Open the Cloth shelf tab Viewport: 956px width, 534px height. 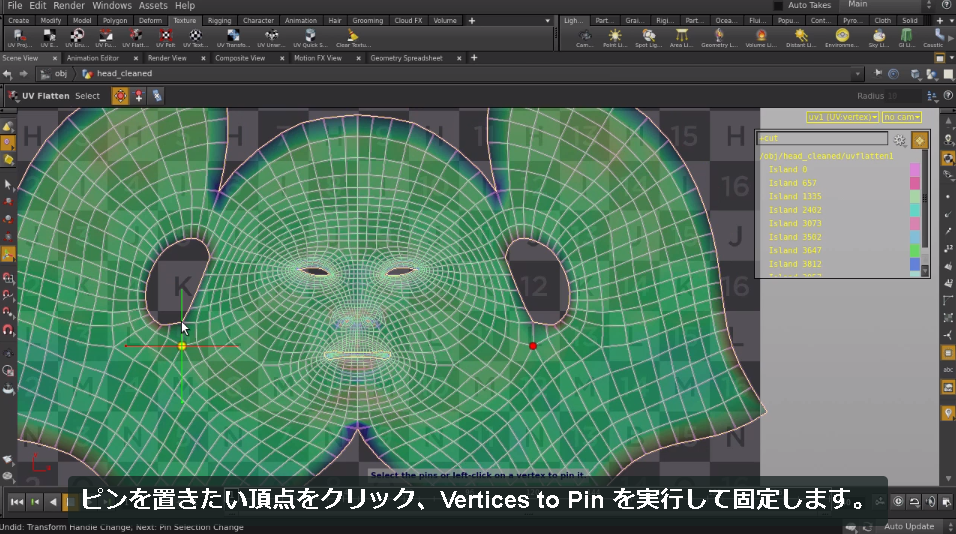(x=882, y=21)
